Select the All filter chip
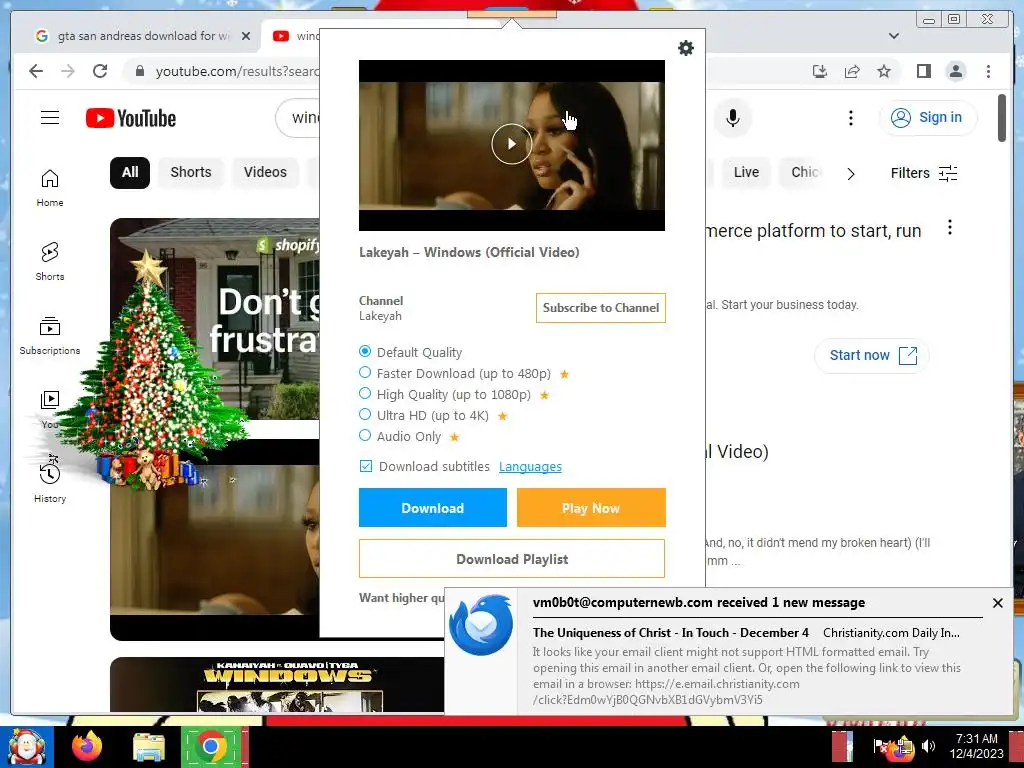 click(130, 172)
